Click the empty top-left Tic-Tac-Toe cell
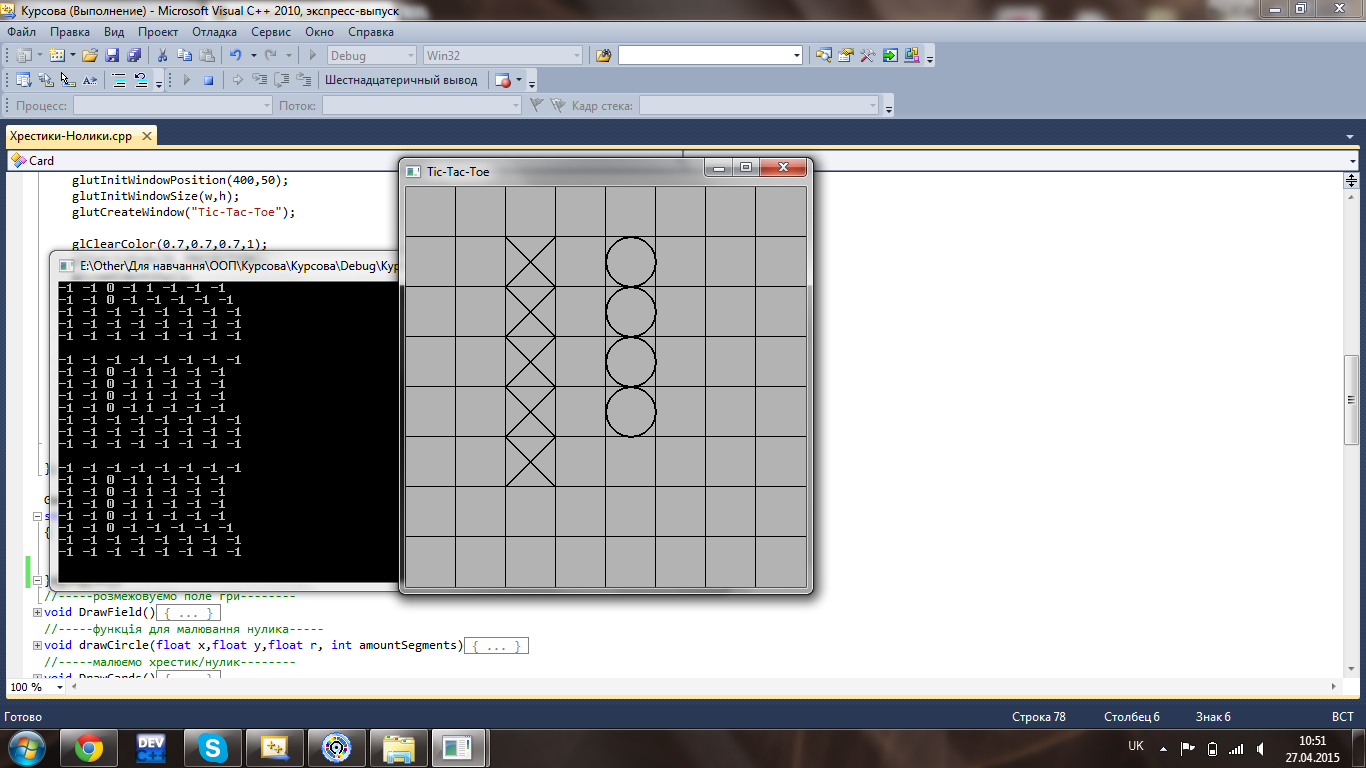This screenshot has height=768, width=1366. coord(430,211)
